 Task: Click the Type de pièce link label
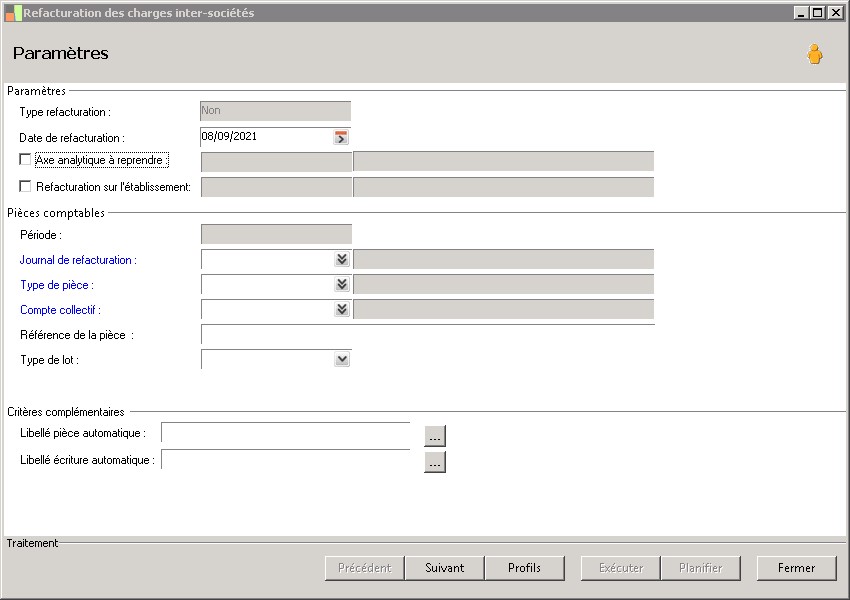pyautogui.click(x=57, y=285)
